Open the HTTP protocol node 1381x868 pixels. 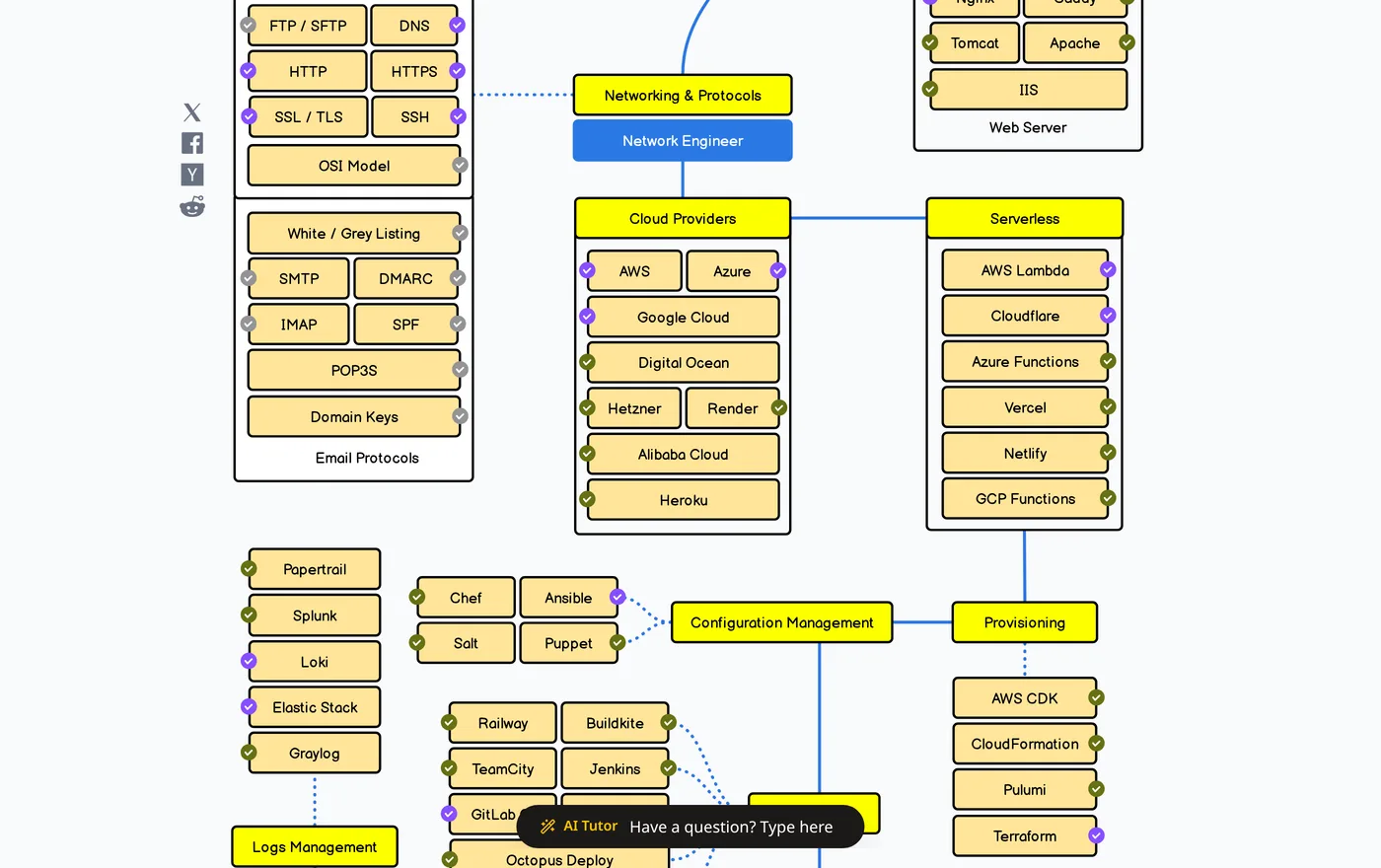pyautogui.click(x=308, y=71)
